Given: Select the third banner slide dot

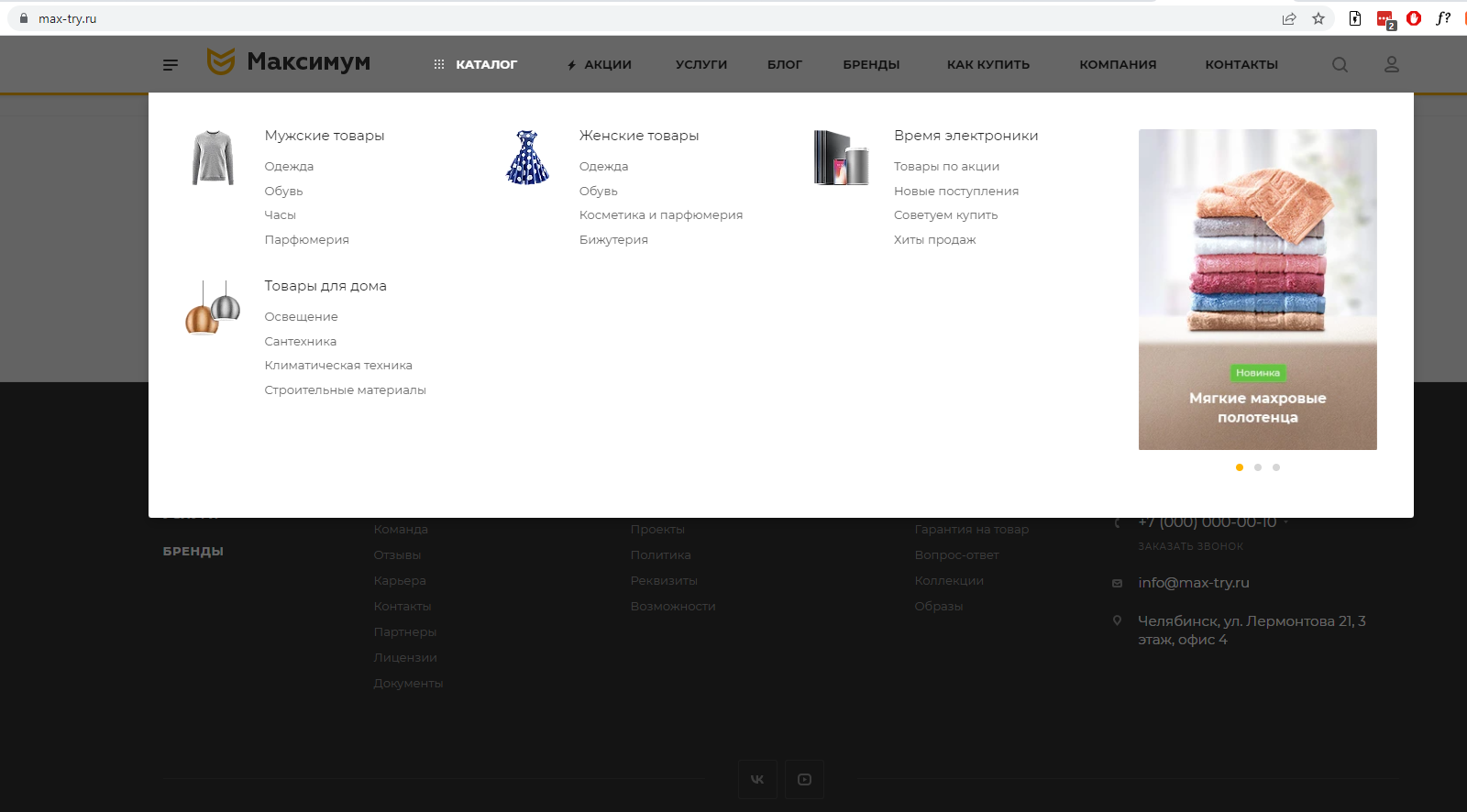Looking at the screenshot, I should coord(1276,467).
